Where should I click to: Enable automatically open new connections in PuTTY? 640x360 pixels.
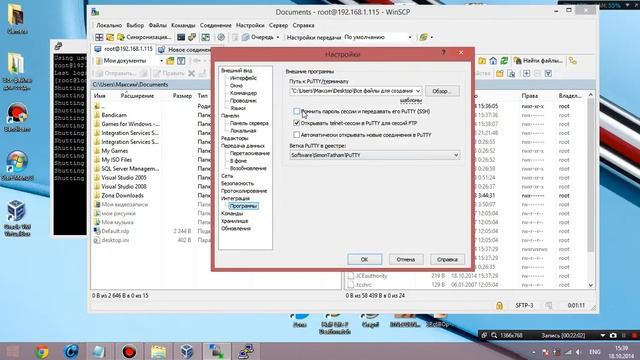pos(297,134)
